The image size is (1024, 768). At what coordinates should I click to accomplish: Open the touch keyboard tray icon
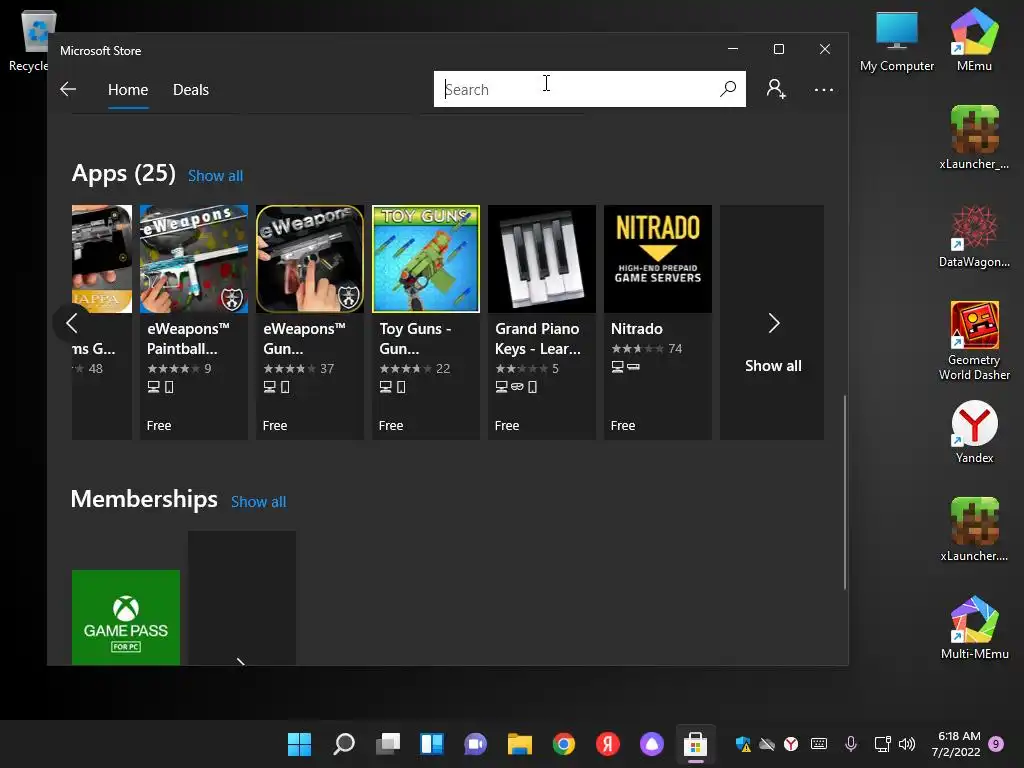(819, 744)
